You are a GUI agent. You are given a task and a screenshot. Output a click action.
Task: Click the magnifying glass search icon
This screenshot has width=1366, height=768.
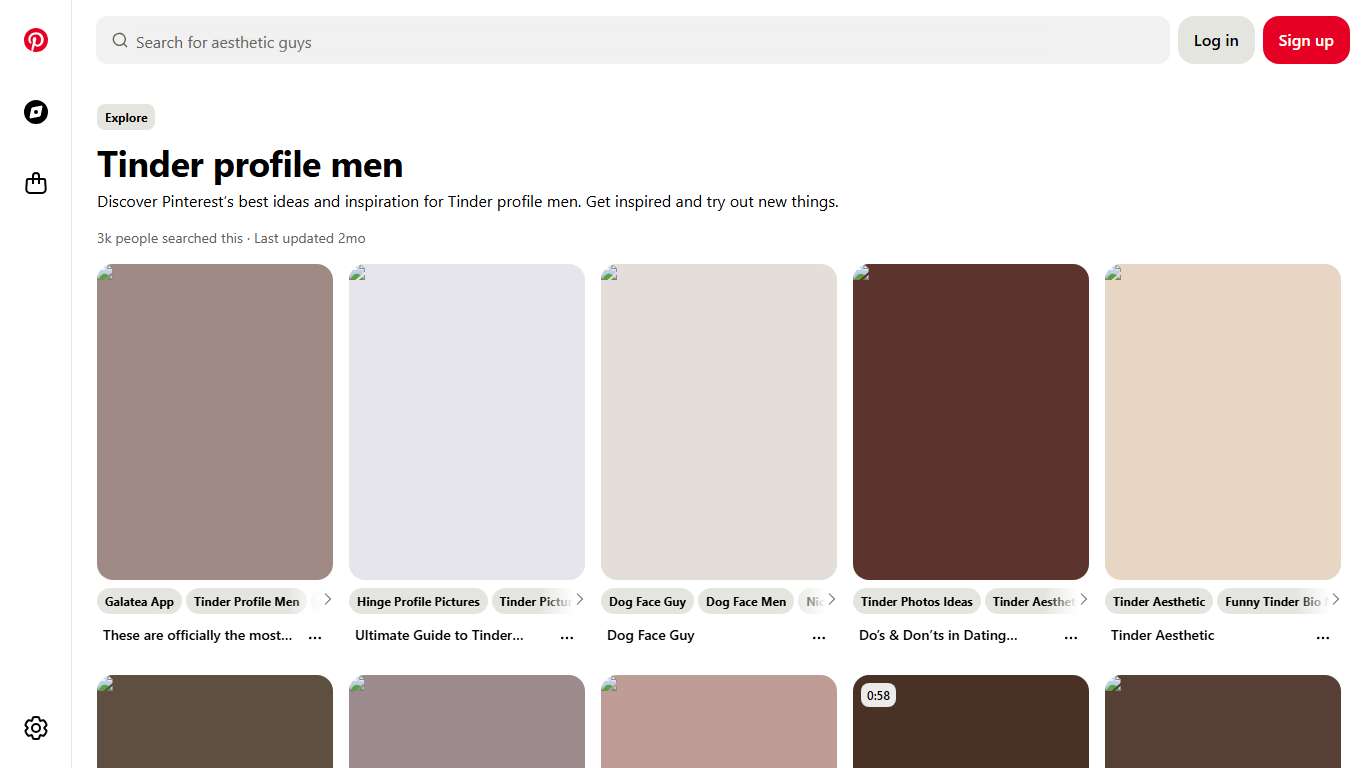119,41
